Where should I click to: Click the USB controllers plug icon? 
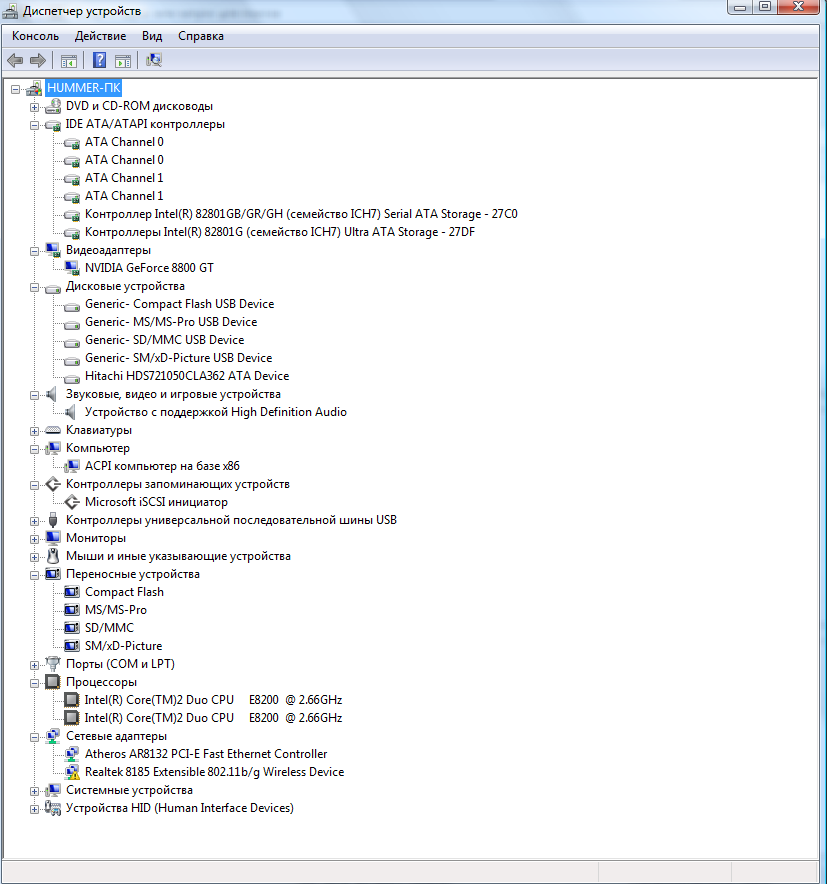click(53, 520)
